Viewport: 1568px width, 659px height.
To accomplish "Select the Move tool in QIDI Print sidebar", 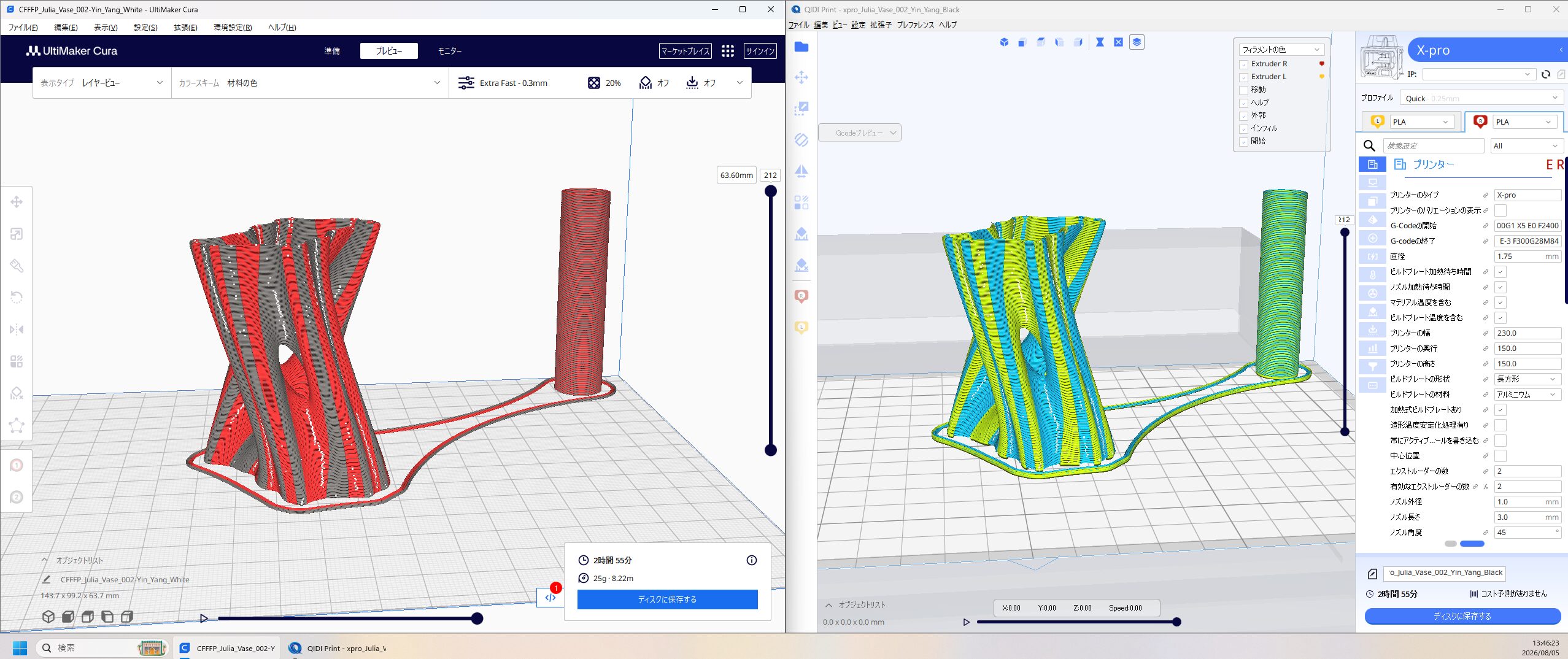I will coord(801,77).
